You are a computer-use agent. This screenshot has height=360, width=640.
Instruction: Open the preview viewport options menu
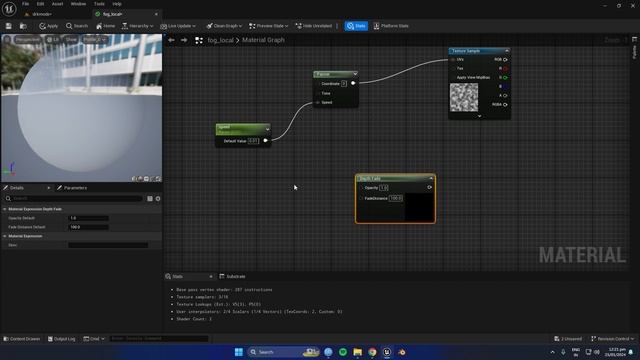pyautogui.click(x=7, y=40)
